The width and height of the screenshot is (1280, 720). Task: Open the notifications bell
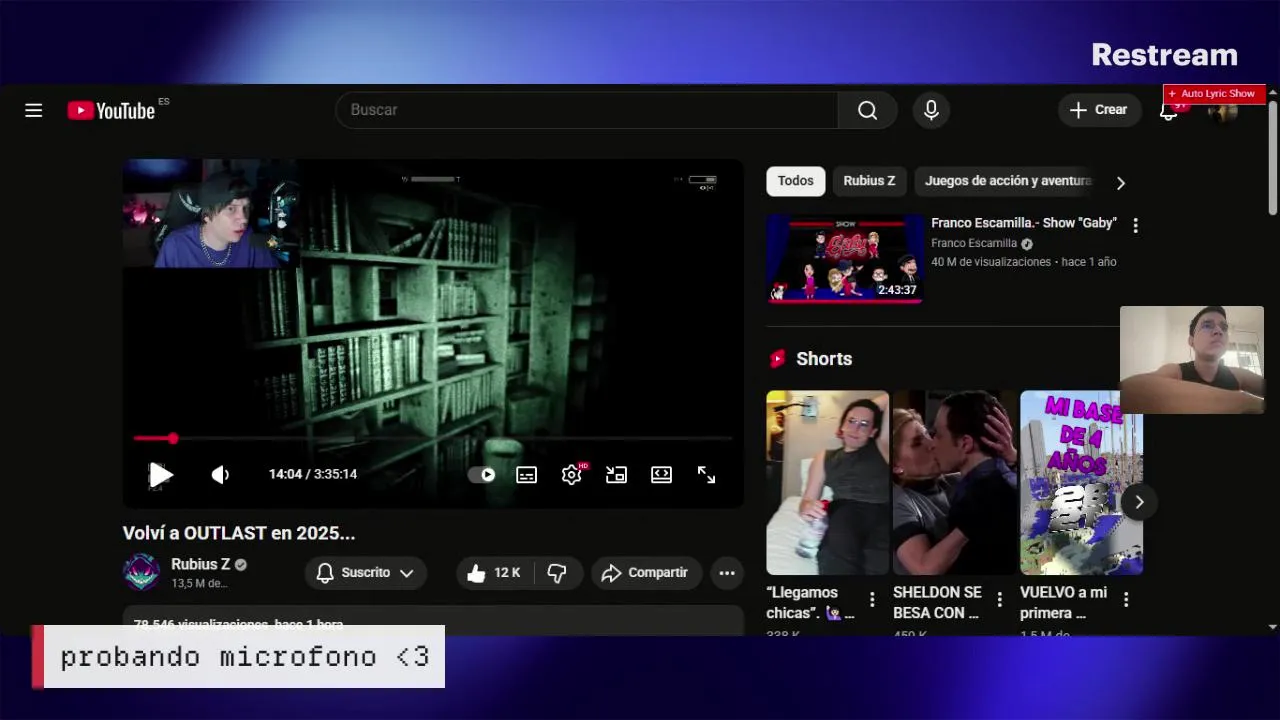1168,111
